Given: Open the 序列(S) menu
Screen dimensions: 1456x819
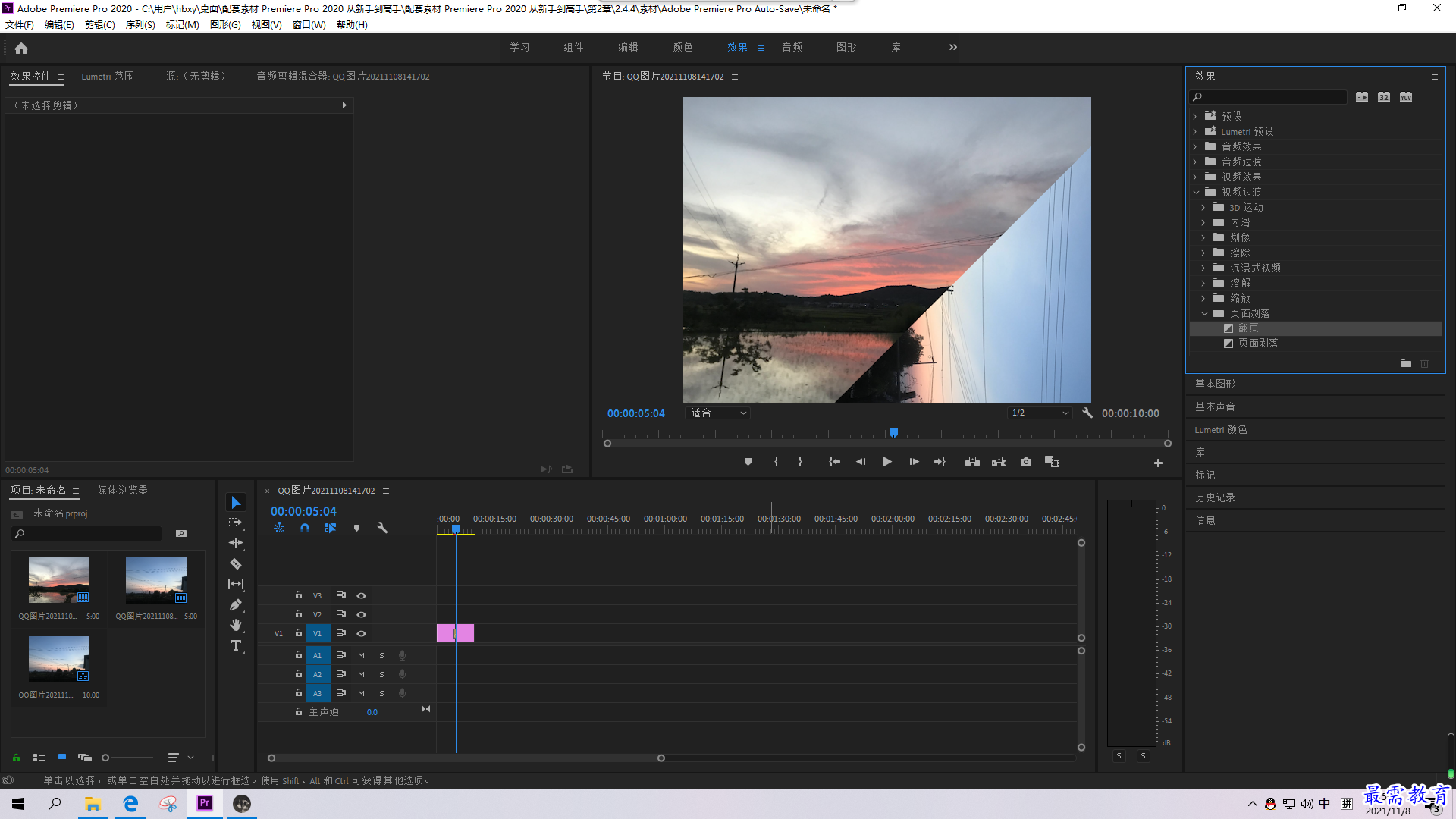Looking at the screenshot, I should coord(140,25).
